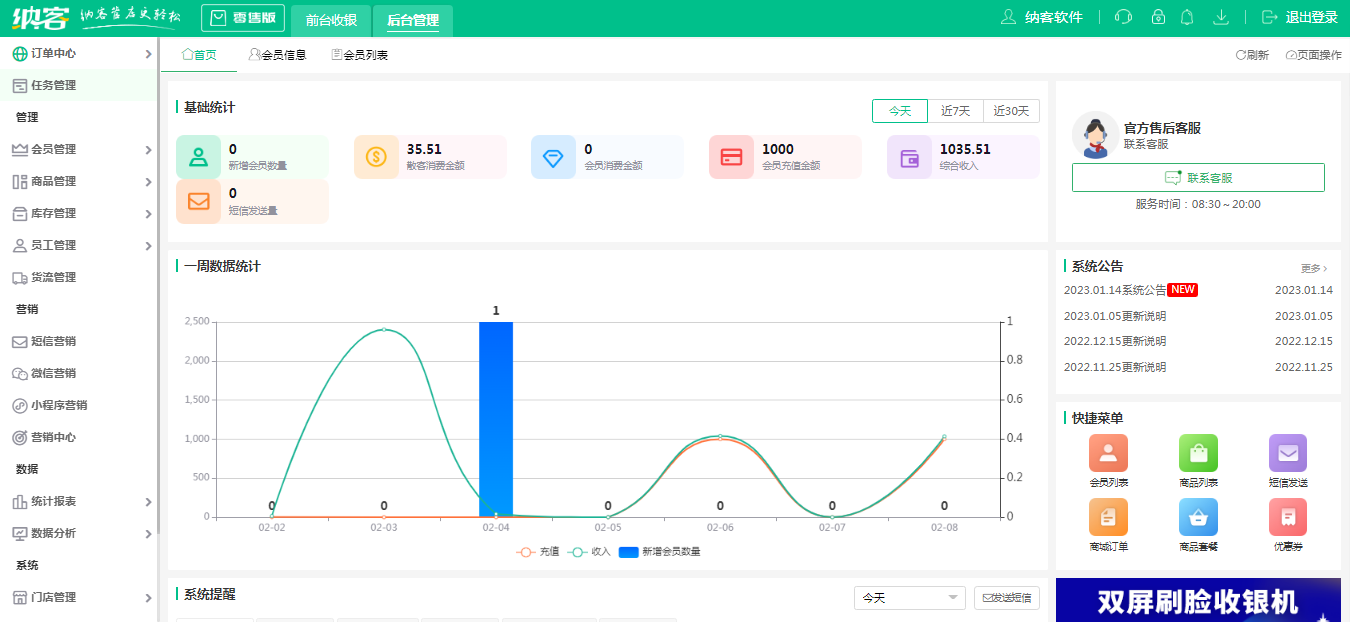Toggle the 充值 legend series
Image resolution: width=1350 pixels, height=622 pixels.
pyautogui.click(x=538, y=551)
